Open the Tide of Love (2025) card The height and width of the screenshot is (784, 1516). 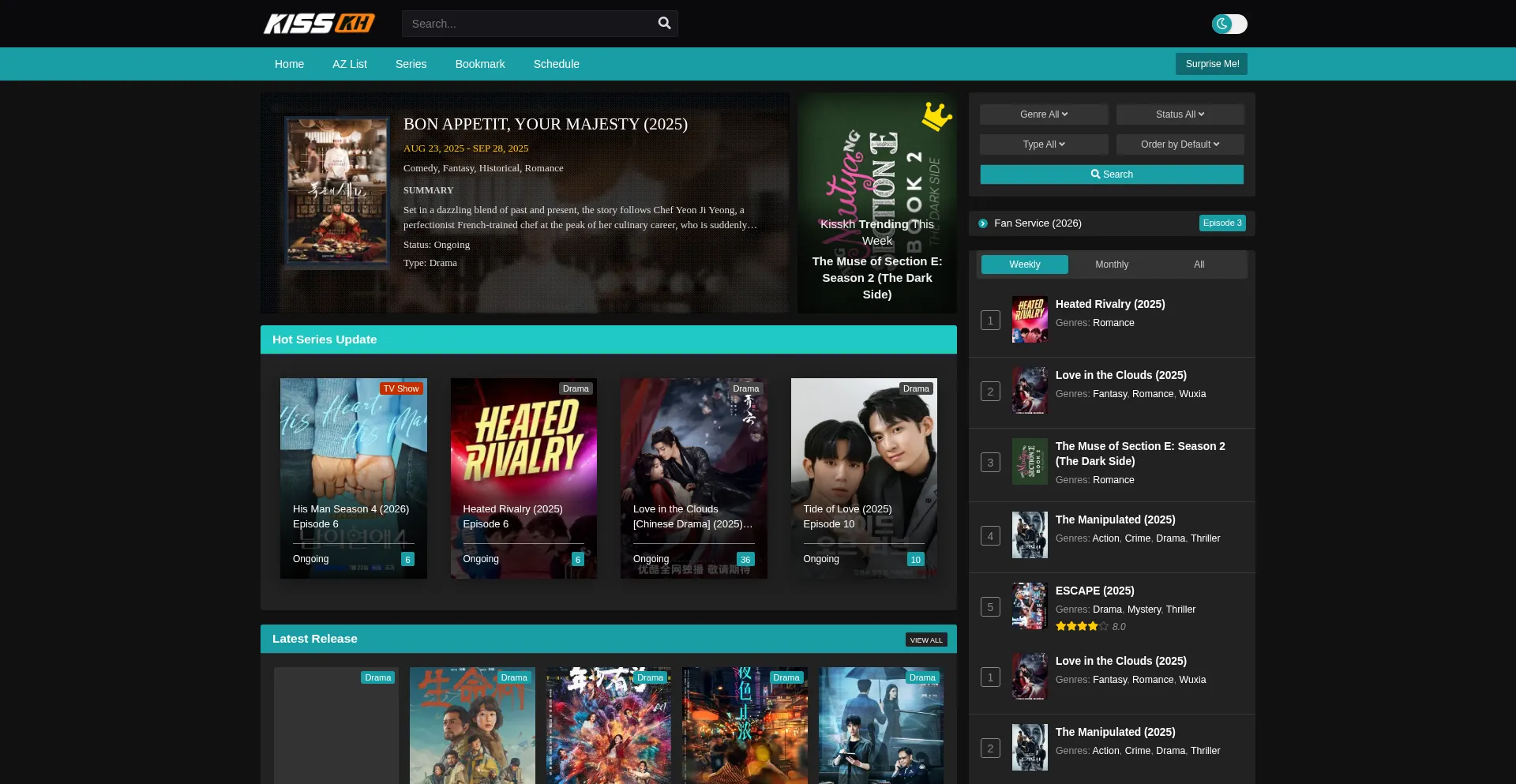tap(865, 478)
